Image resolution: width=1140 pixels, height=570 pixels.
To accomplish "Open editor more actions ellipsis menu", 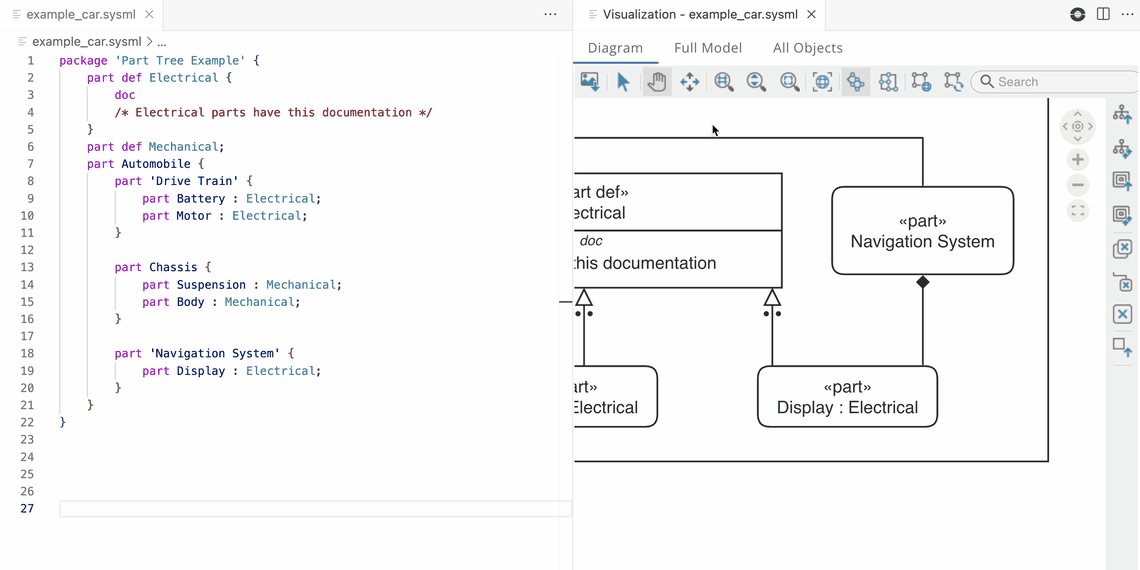I will click(550, 14).
